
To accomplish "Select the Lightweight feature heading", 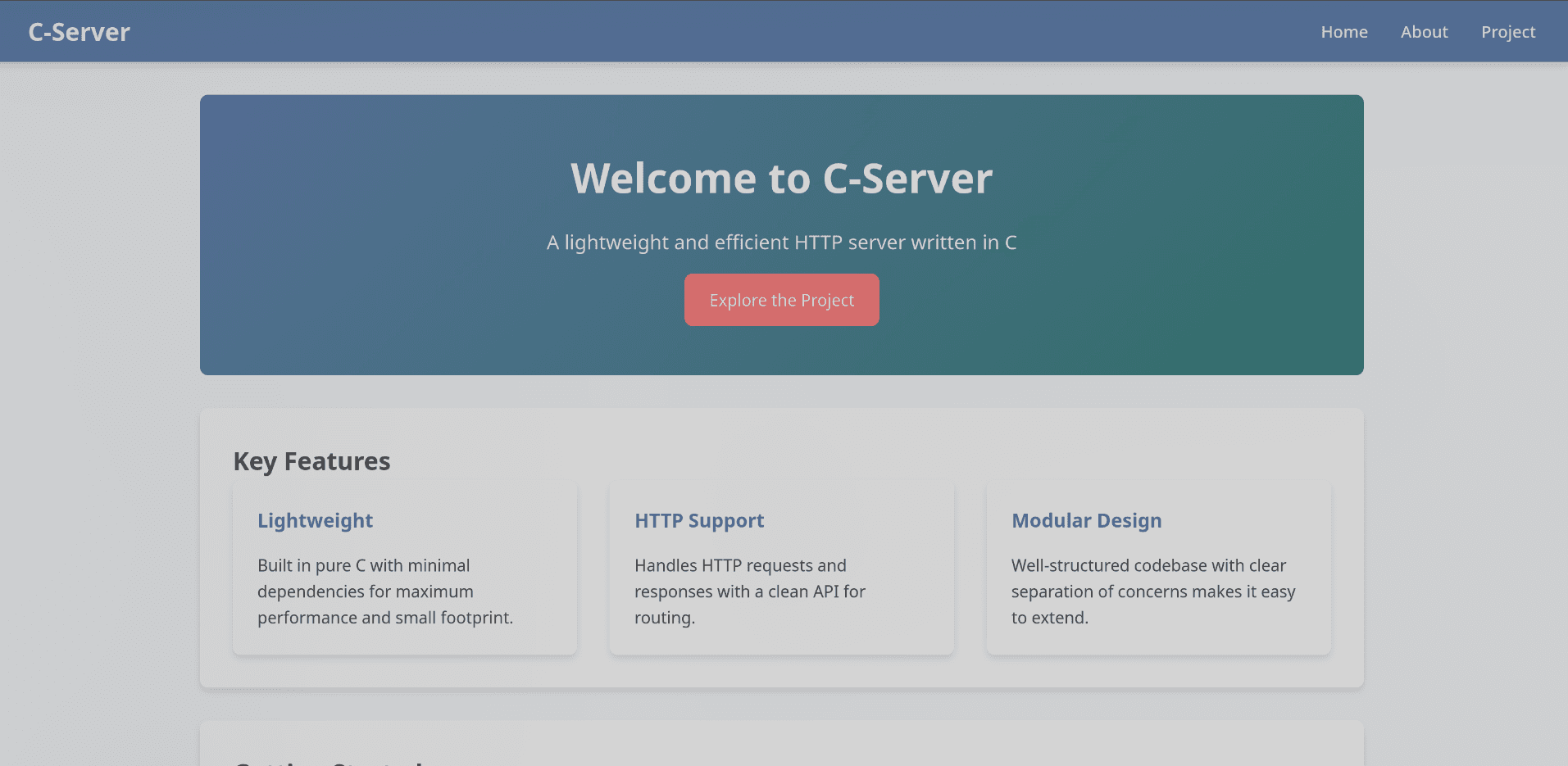I will [x=315, y=520].
